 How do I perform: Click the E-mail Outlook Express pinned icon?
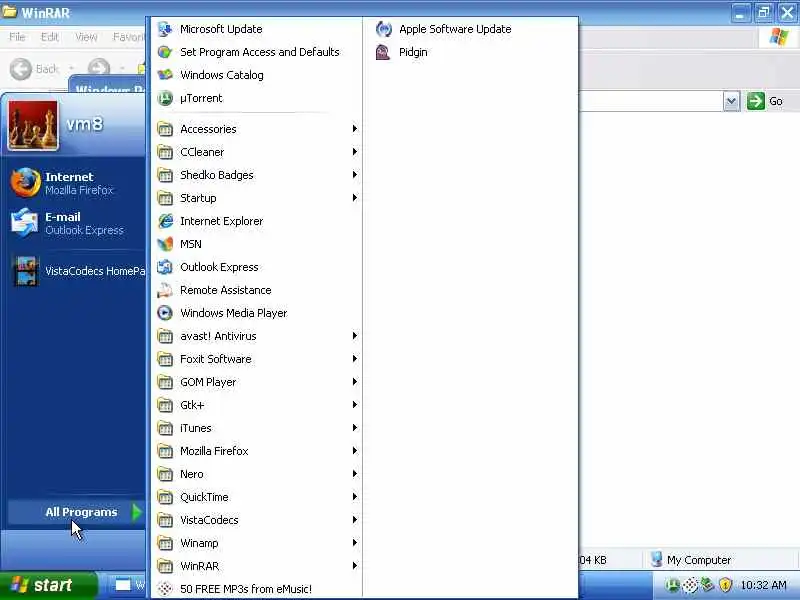coord(24,223)
